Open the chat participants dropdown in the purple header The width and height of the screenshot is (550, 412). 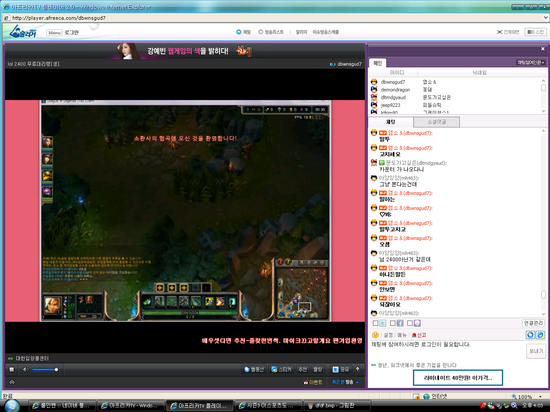point(531,62)
